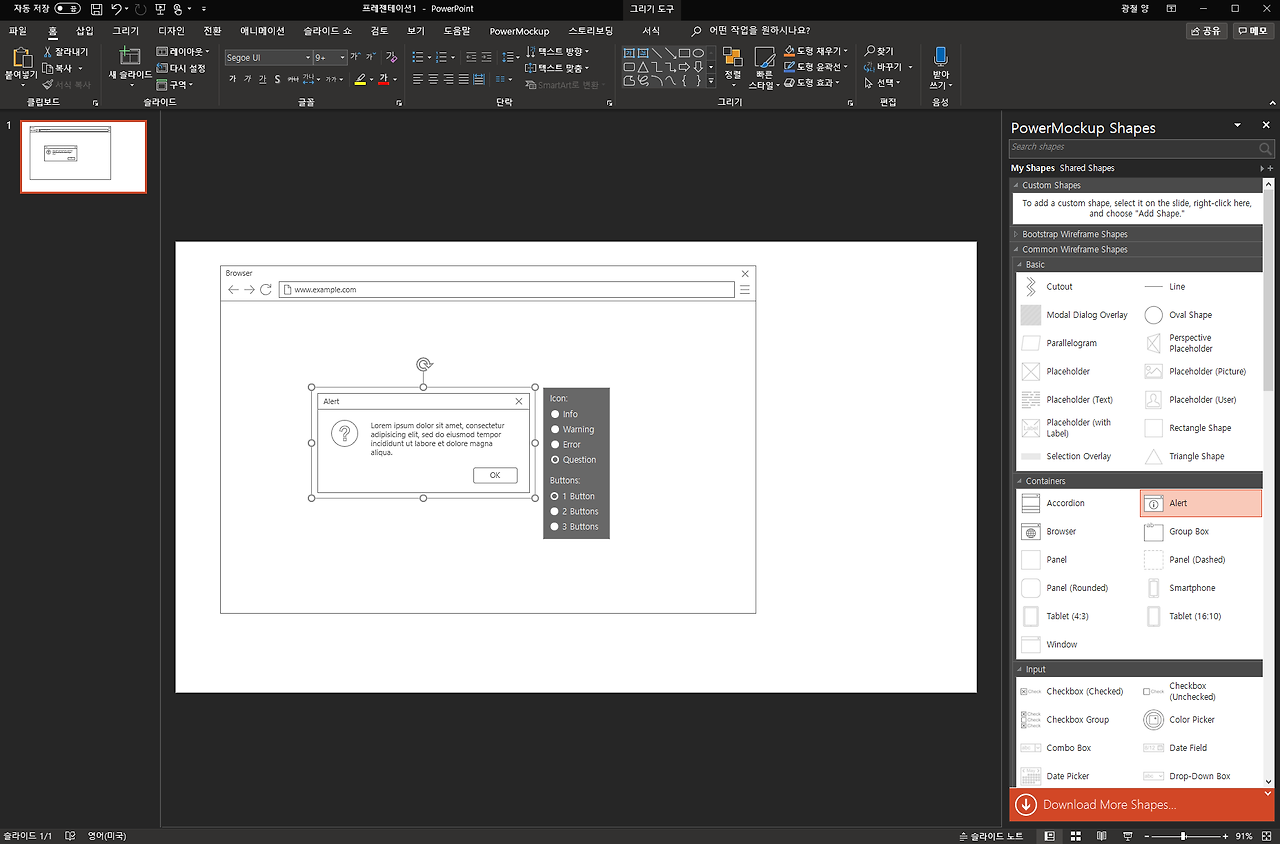Click the Cut (잘라내기) scissors icon
This screenshot has height=844, width=1280.
click(47, 52)
